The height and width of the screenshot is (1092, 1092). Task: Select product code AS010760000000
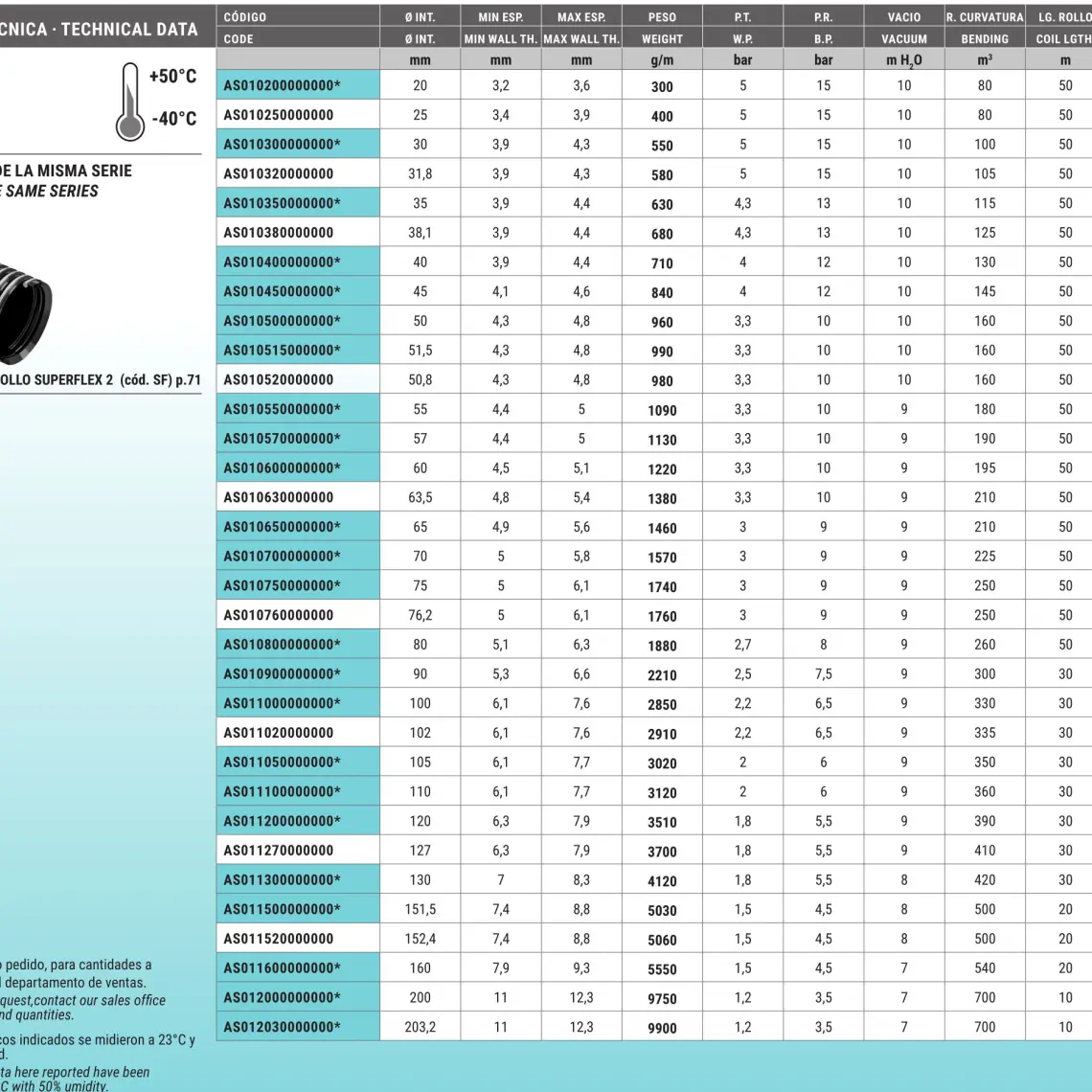pos(279,615)
